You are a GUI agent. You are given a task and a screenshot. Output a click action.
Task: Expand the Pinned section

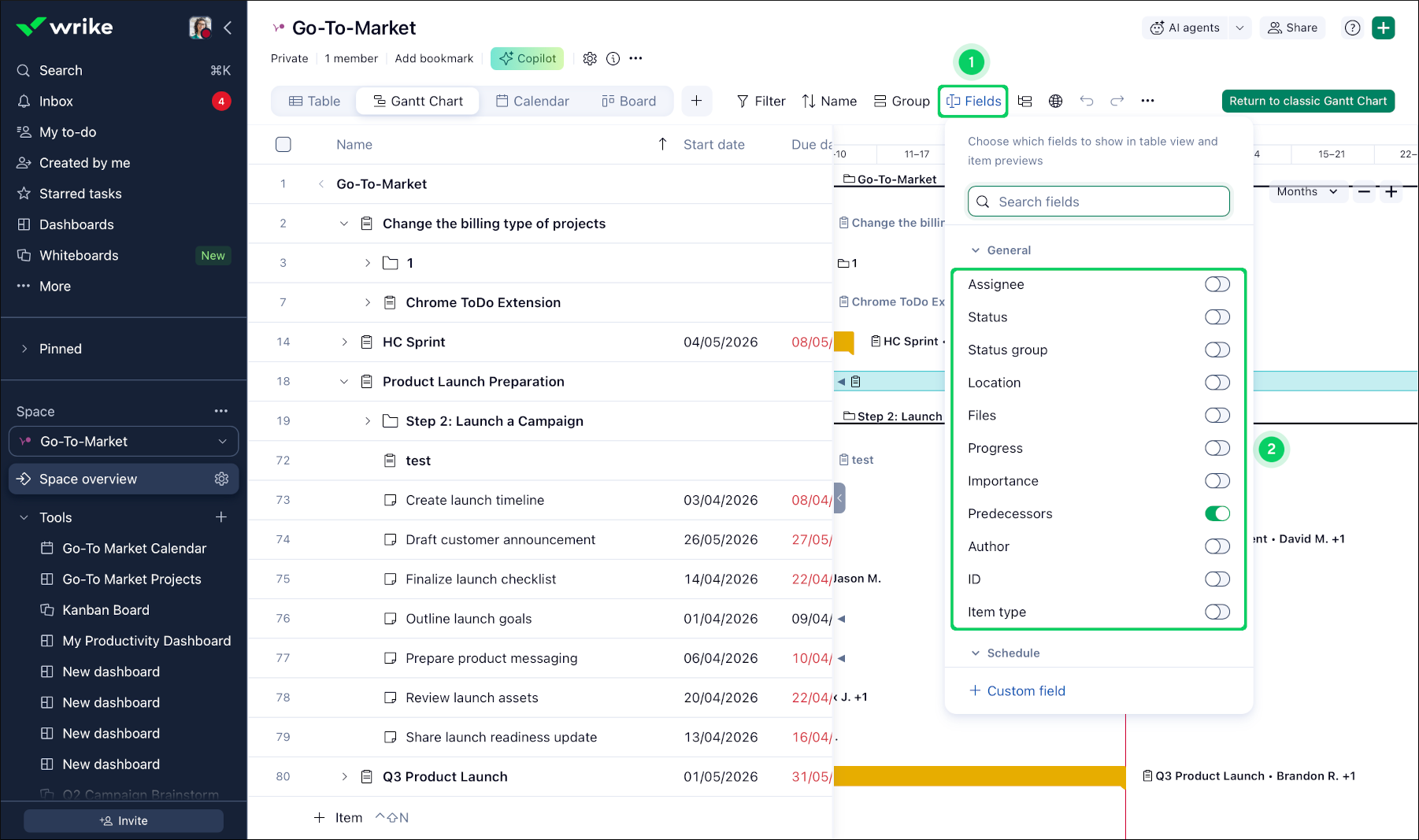tap(24, 349)
